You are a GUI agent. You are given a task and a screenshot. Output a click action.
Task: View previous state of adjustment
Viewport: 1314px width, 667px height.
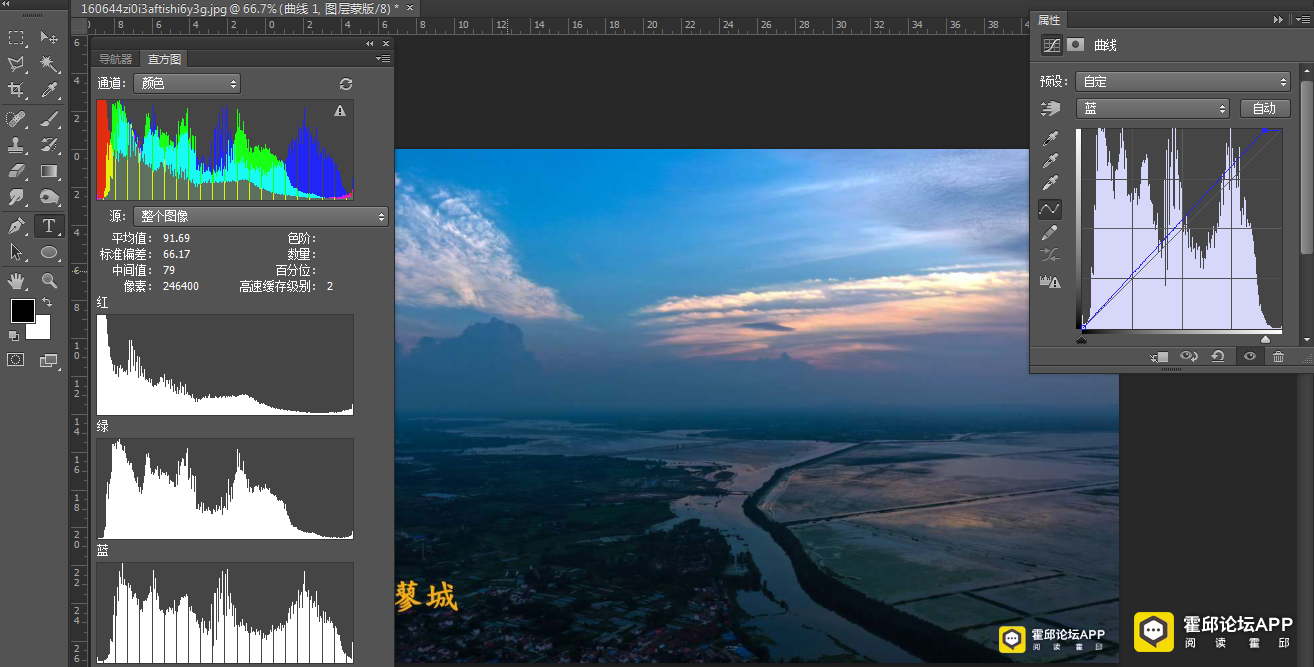[1189, 357]
